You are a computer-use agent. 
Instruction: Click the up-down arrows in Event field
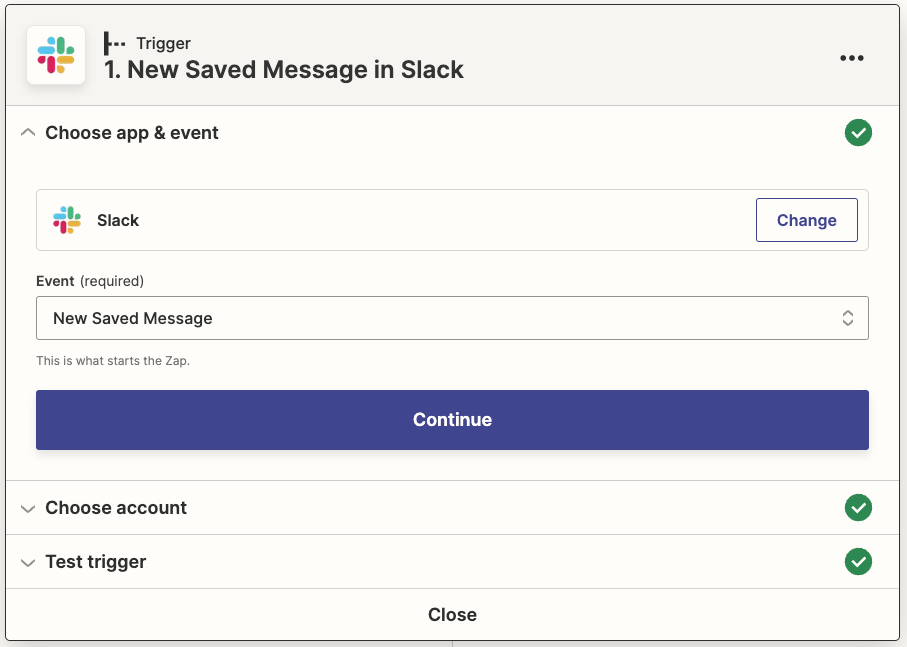pos(847,318)
